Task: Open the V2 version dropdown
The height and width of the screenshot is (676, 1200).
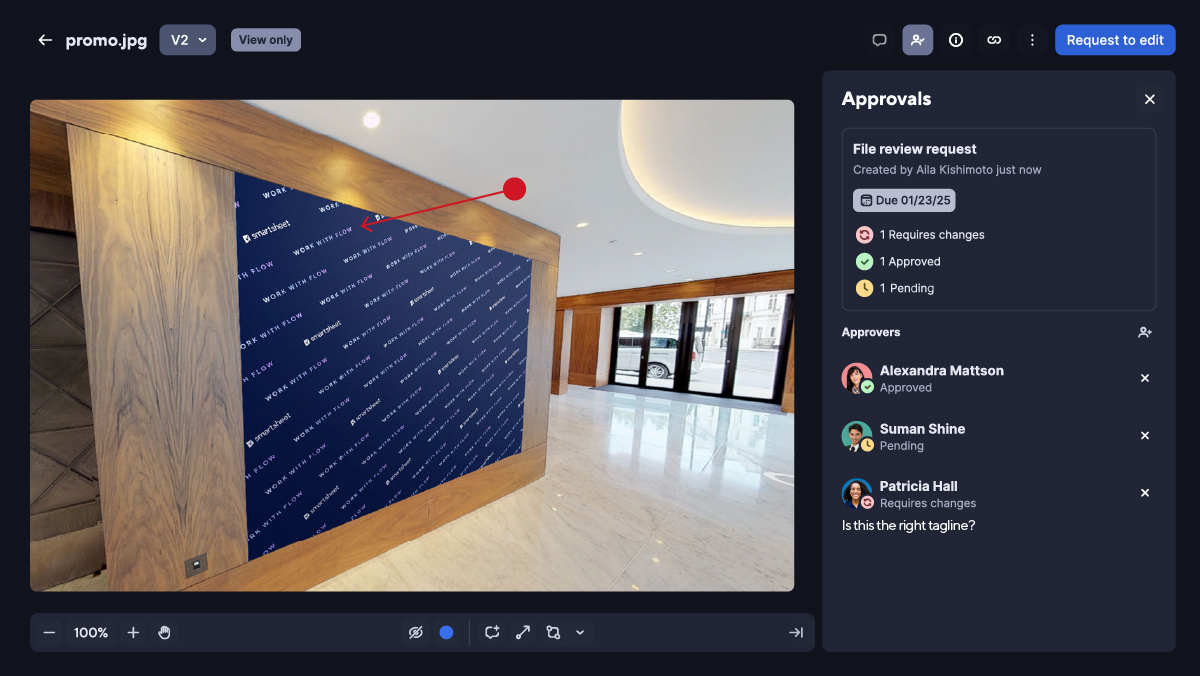Action: [188, 40]
